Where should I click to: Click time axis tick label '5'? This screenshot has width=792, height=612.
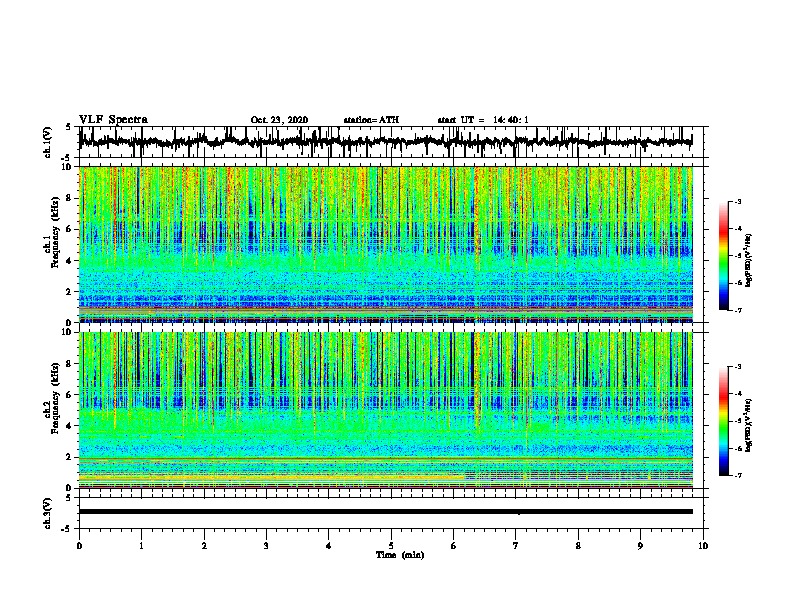[391, 545]
